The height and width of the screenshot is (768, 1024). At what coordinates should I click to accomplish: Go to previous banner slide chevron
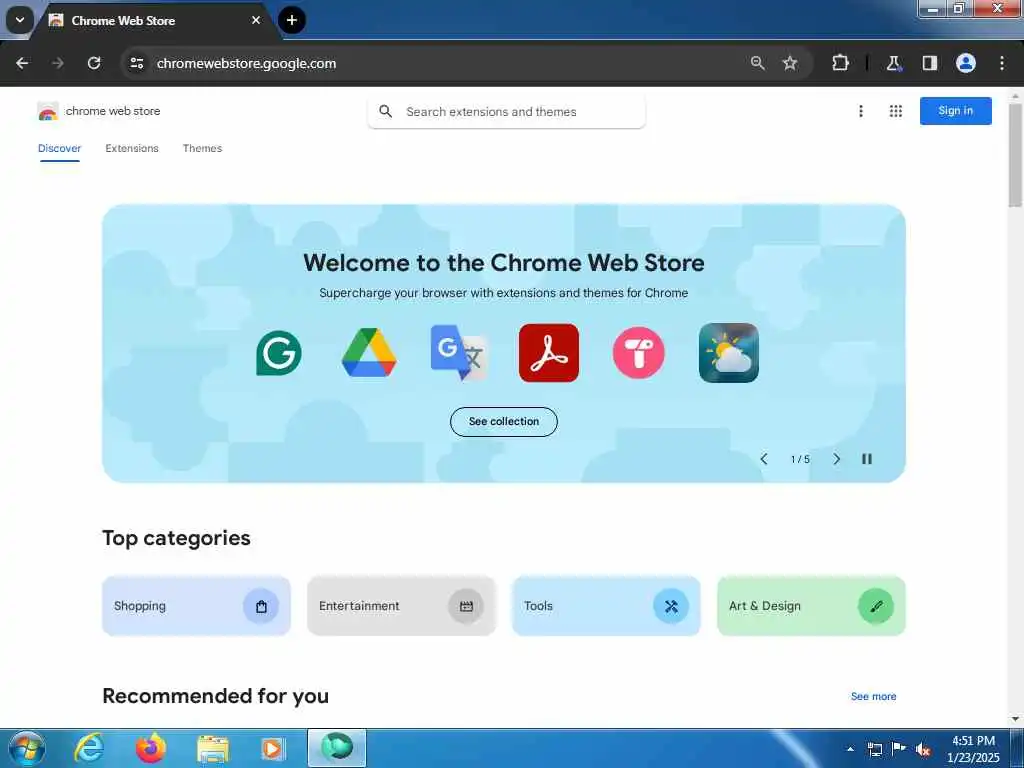(x=763, y=459)
